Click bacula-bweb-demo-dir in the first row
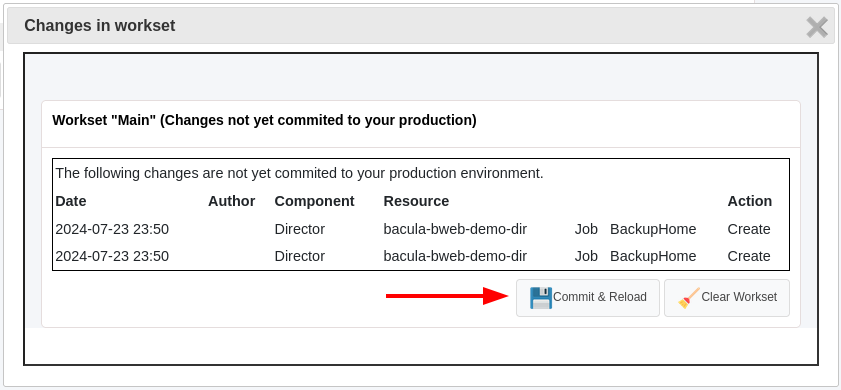The height and width of the screenshot is (390, 841). 455,230
